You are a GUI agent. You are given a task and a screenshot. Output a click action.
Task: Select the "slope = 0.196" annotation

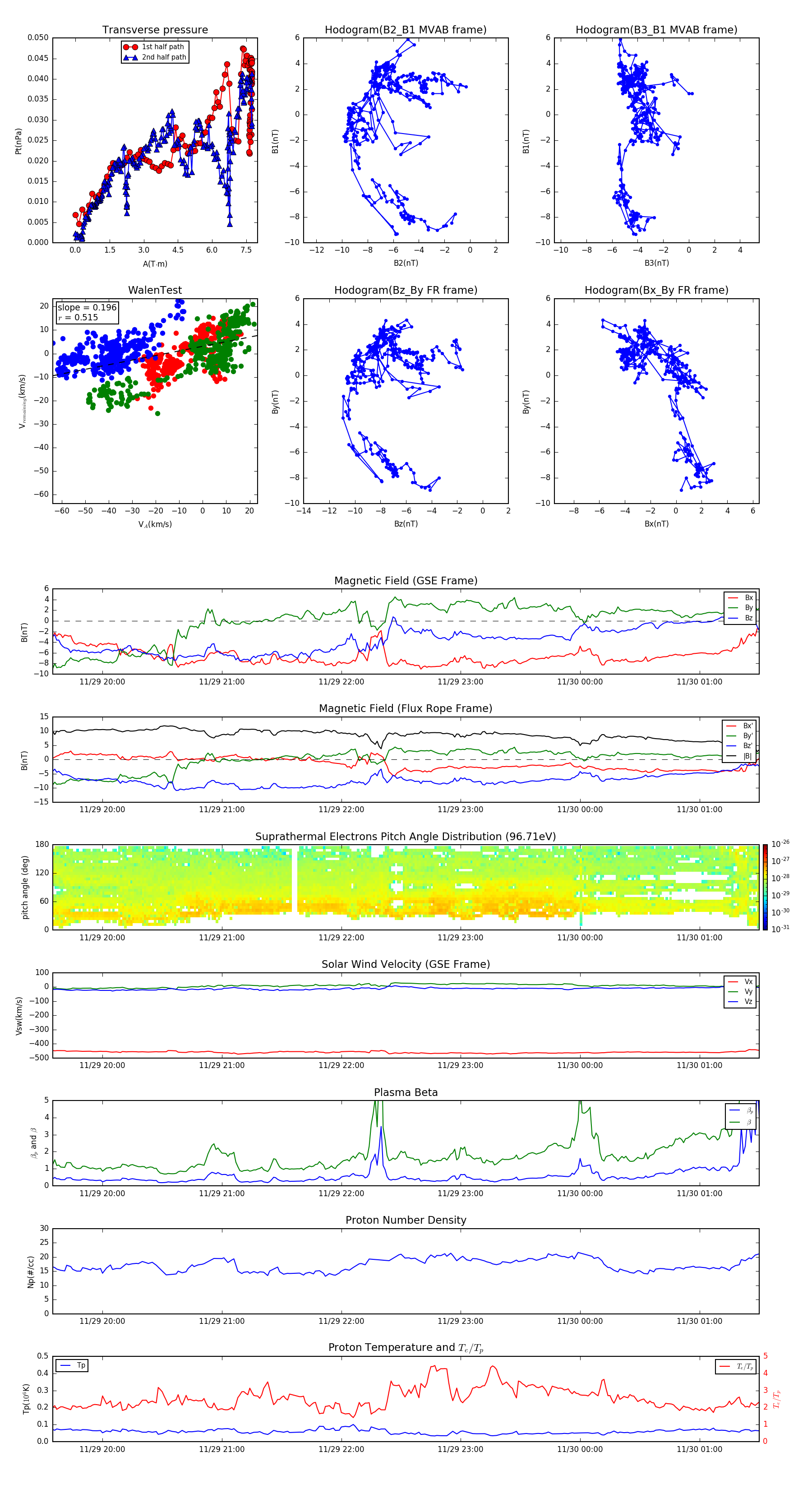[x=87, y=308]
